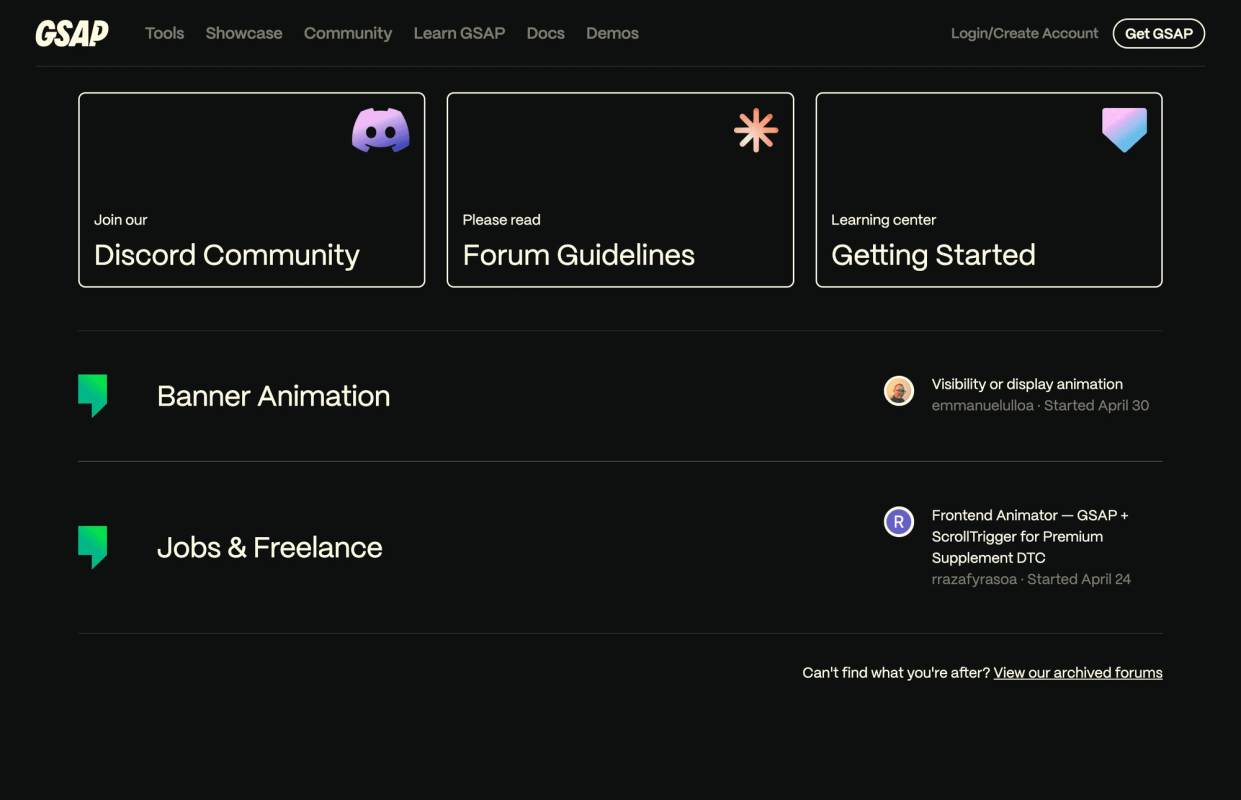The width and height of the screenshot is (1241, 800).
Task: Open the Forum Guidelines card title
Action: pos(579,255)
